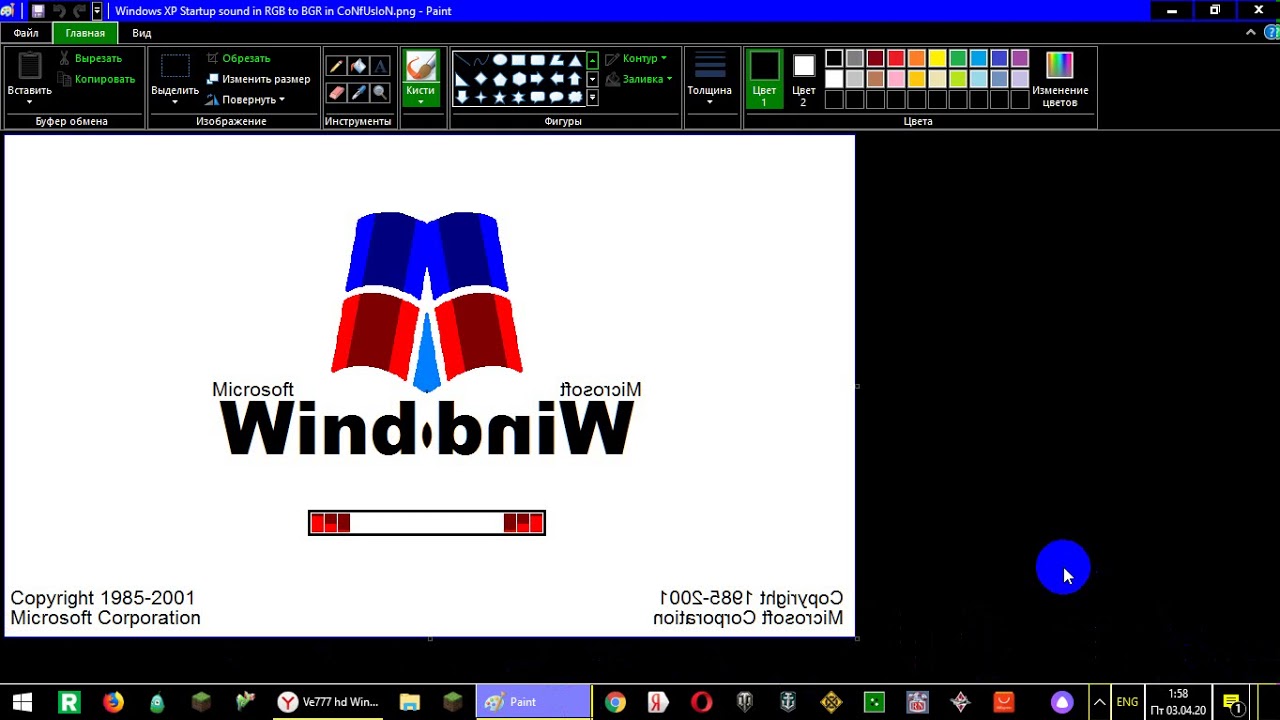Select the Magnifier tool
The image size is (1280, 720).
coord(380,92)
